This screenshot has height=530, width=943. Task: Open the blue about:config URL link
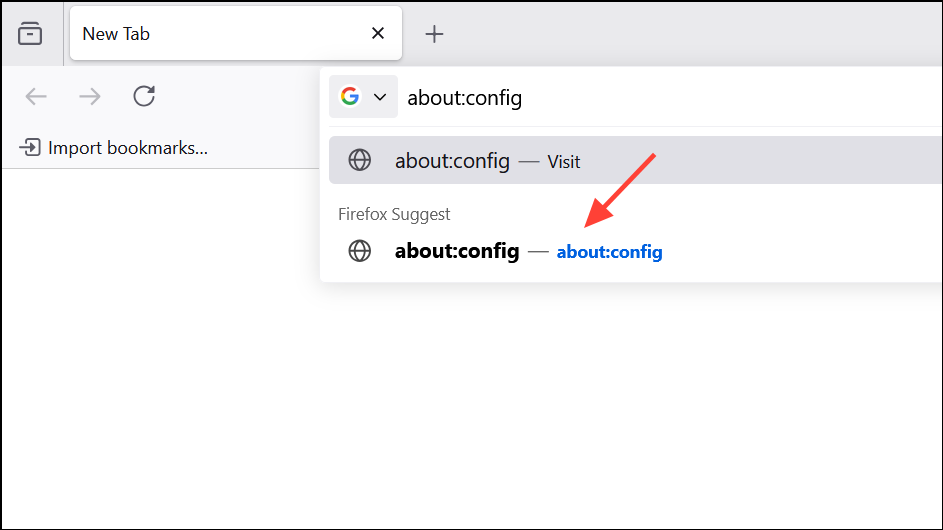point(609,252)
